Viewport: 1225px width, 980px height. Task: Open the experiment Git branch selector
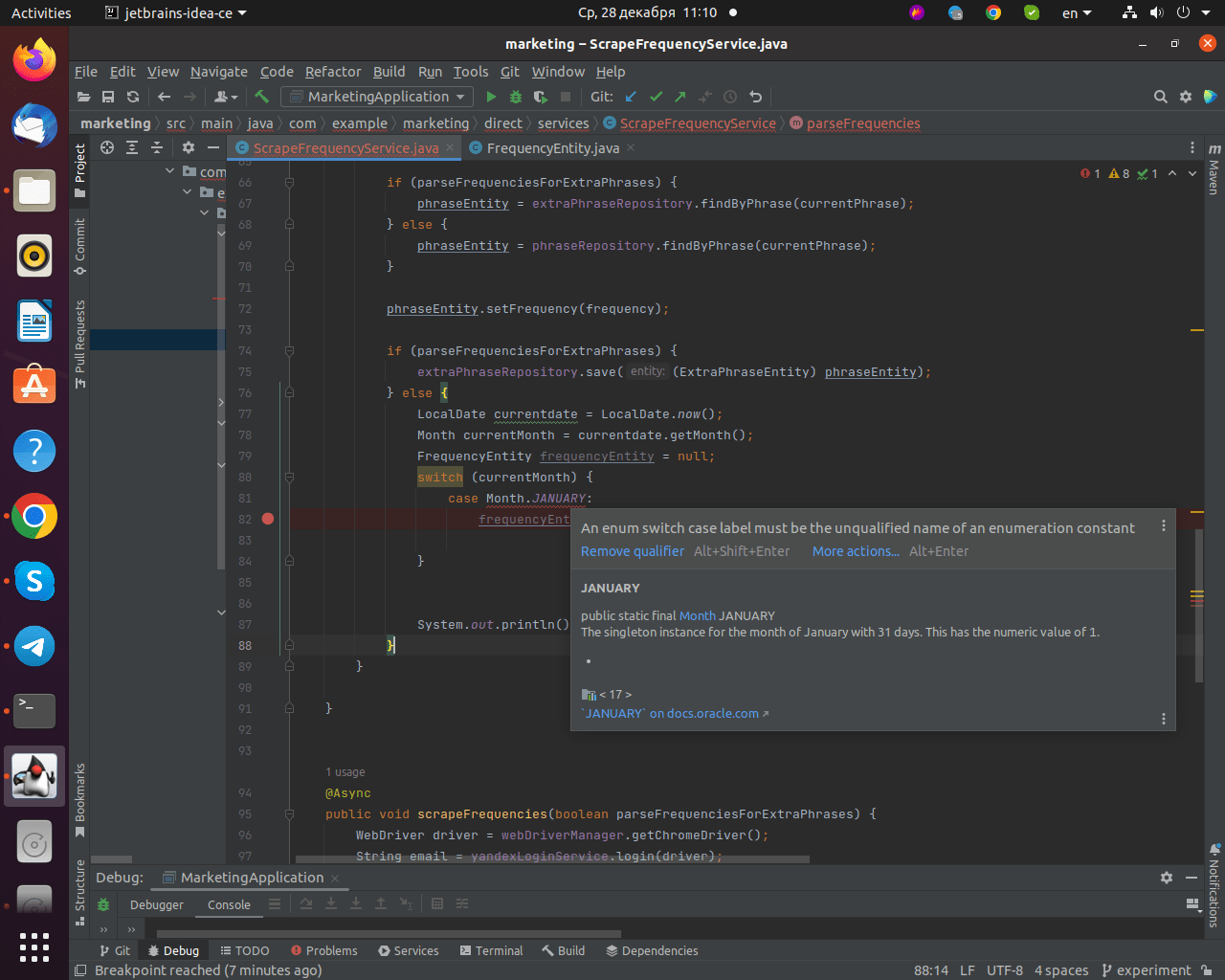point(1147,969)
